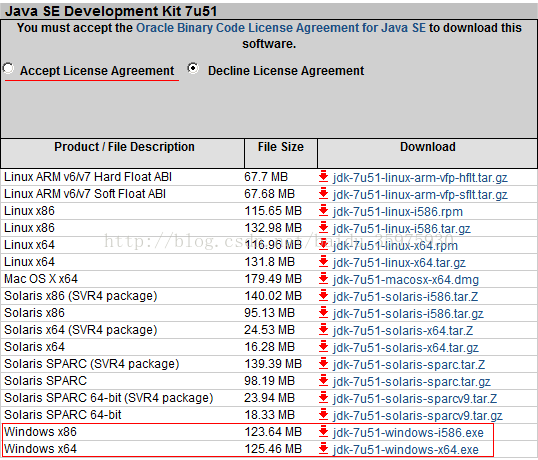
Task: Download jdk-7u51-linux-arm-vfp-sflt.tar.gz link
Action: (420, 195)
